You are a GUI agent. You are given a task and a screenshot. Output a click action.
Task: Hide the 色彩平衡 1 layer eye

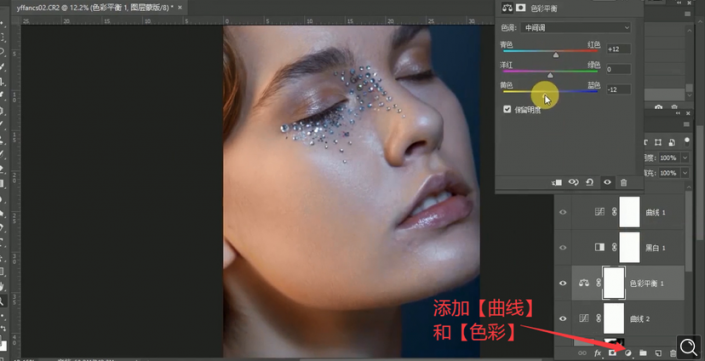[x=563, y=283]
